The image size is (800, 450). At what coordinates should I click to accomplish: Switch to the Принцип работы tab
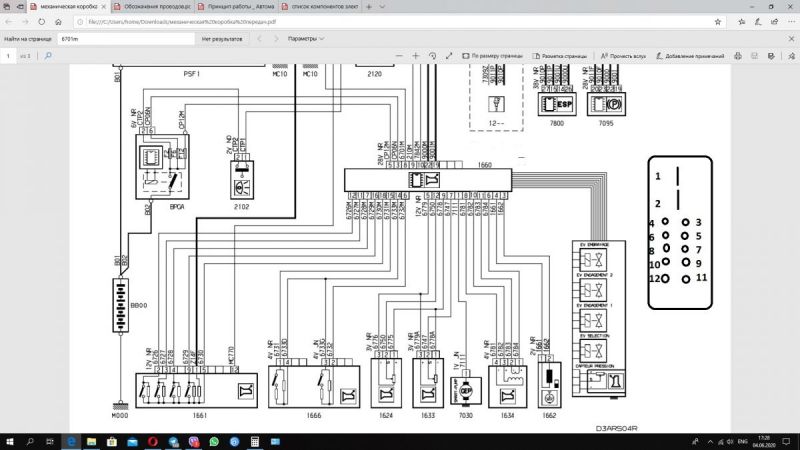pyautogui.click(x=236, y=7)
